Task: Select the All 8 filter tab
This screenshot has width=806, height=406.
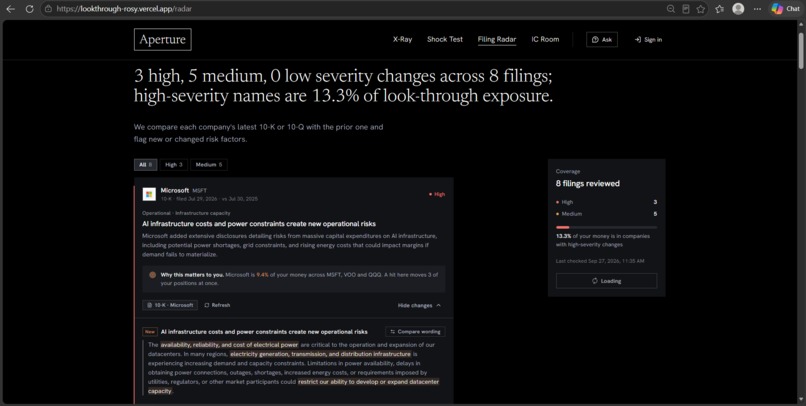Action: [x=145, y=164]
